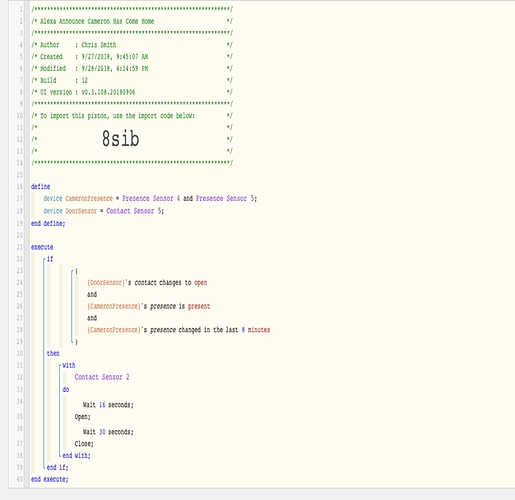The width and height of the screenshot is (515, 500).
Task: Click line number 21 in the gutter
Action: click(20, 247)
